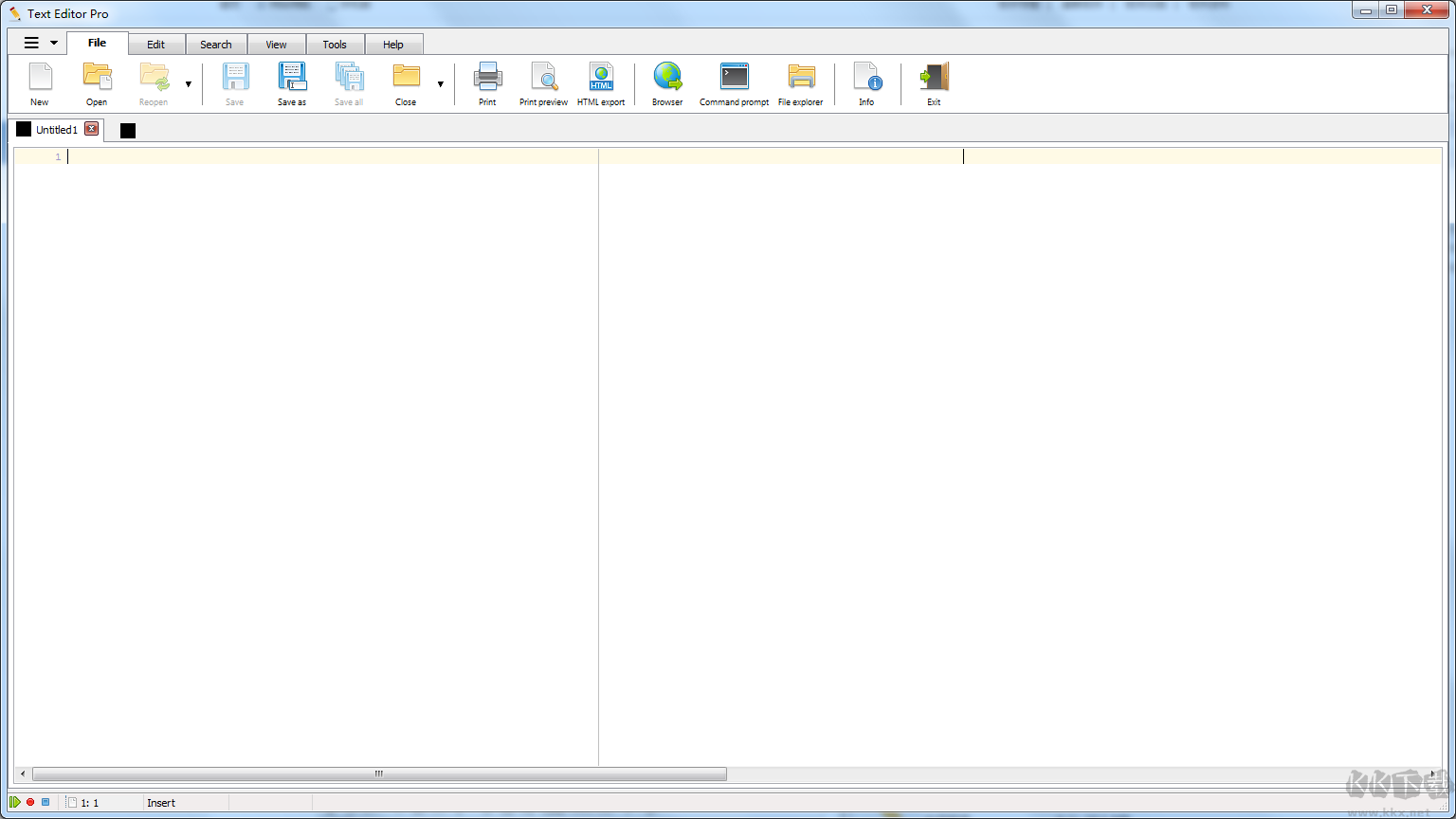The image size is (1456, 819).
Task: Expand the Close dropdown arrow
Action: [441, 83]
